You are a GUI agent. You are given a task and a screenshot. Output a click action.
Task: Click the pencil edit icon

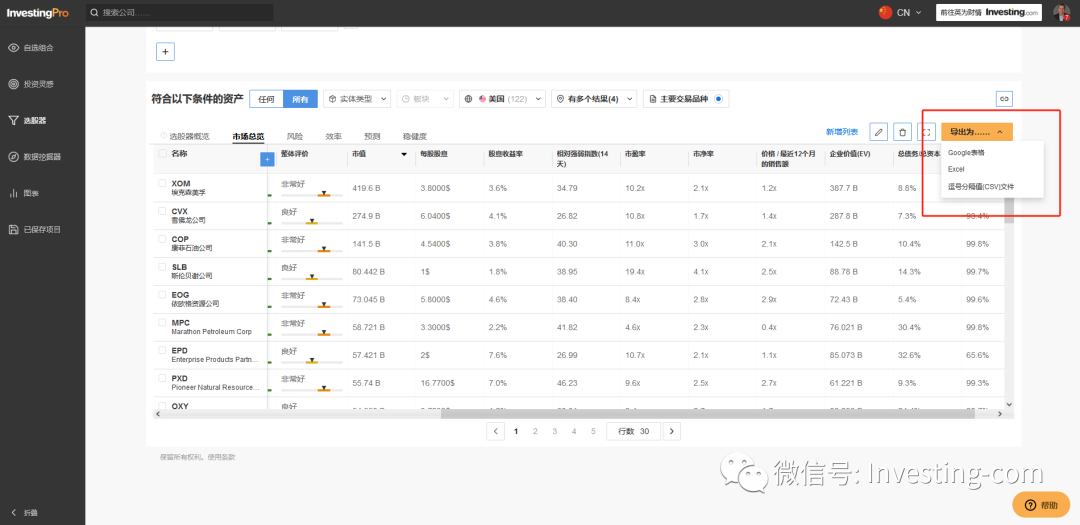(x=879, y=132)
